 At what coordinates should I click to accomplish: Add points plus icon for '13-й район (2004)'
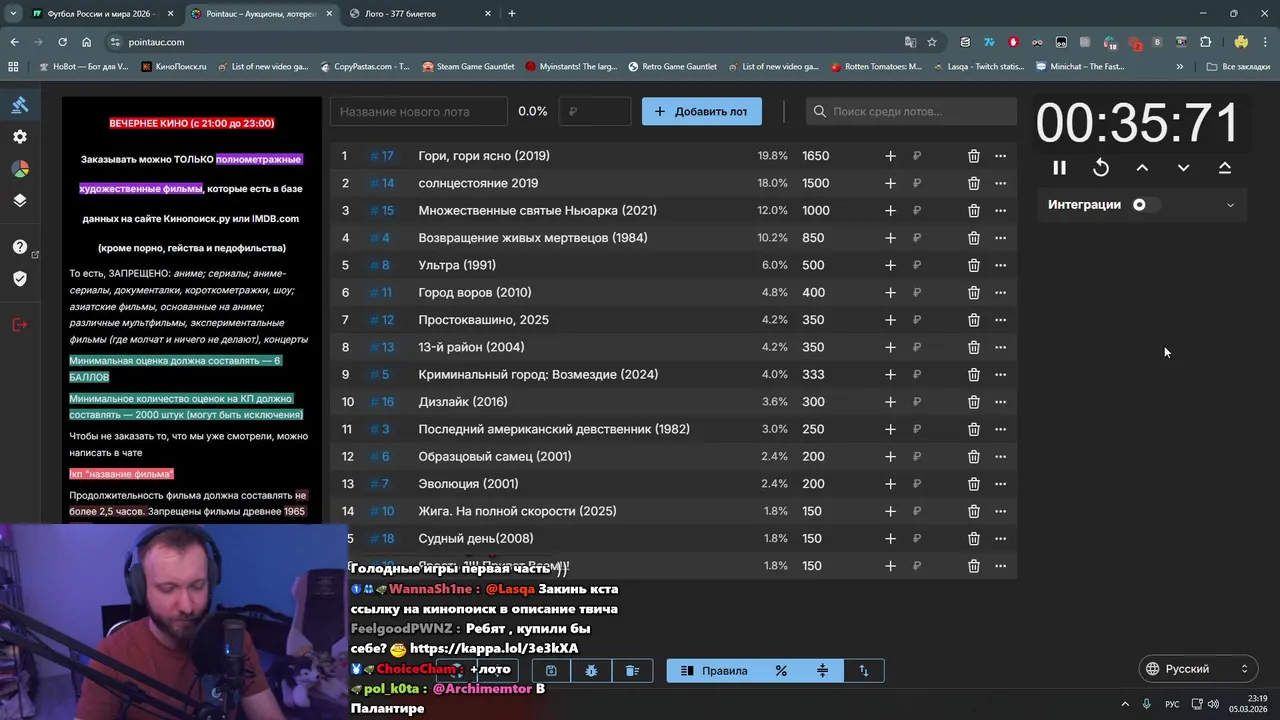pos(890,347)
